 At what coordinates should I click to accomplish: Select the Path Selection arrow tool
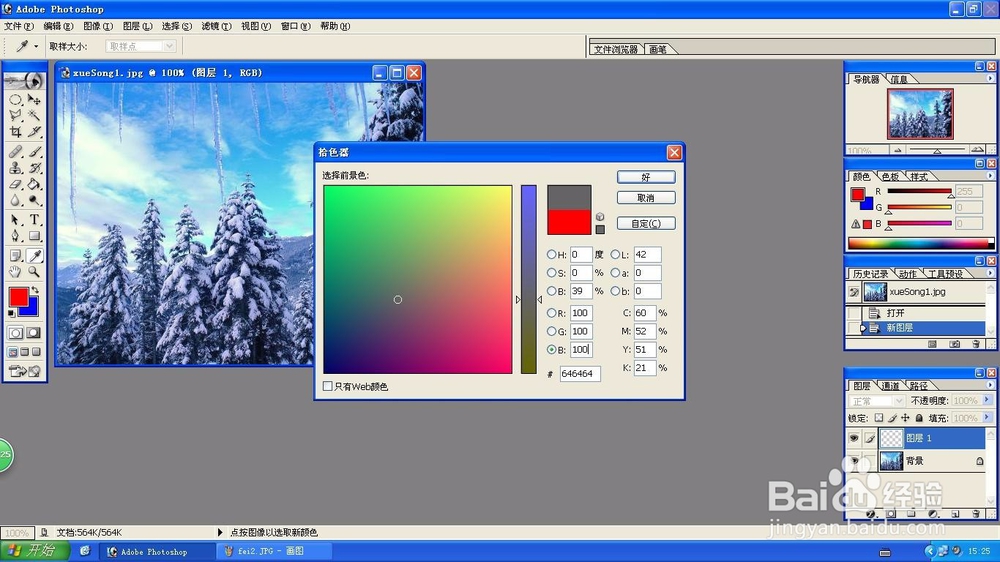pos(15,220)
